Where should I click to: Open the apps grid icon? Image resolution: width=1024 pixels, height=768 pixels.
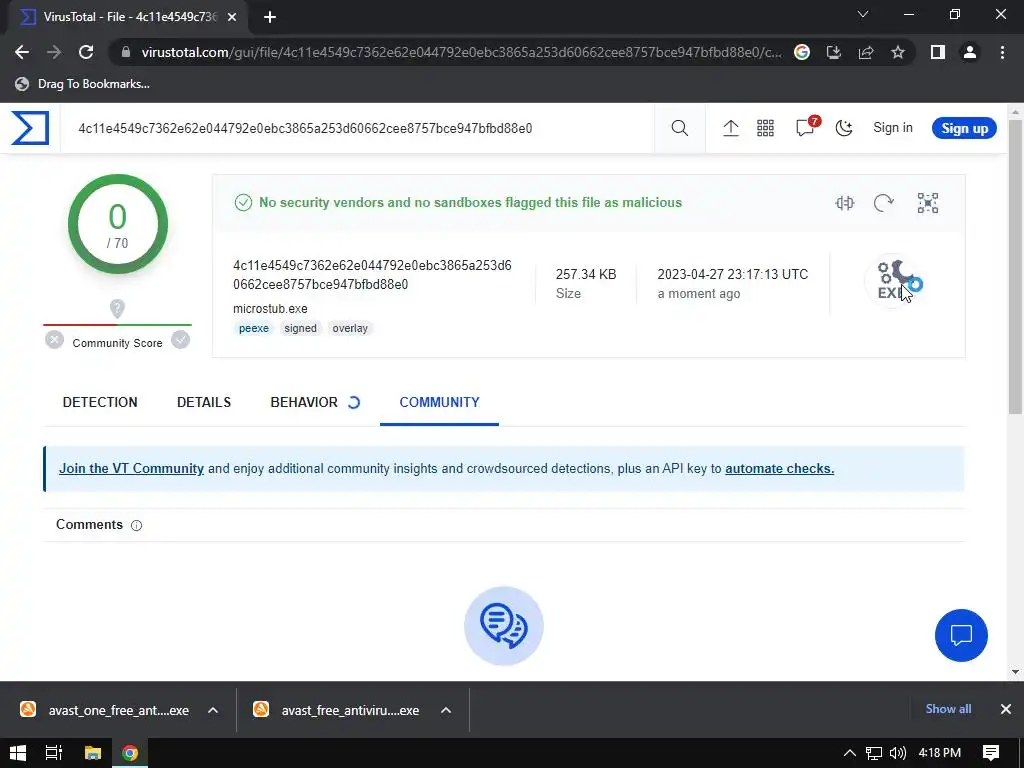[765, 128]
